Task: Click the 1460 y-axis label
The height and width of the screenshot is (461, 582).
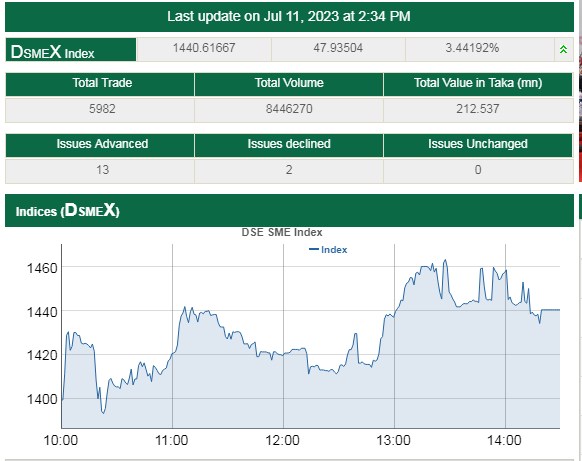Action: pos(42,268)
